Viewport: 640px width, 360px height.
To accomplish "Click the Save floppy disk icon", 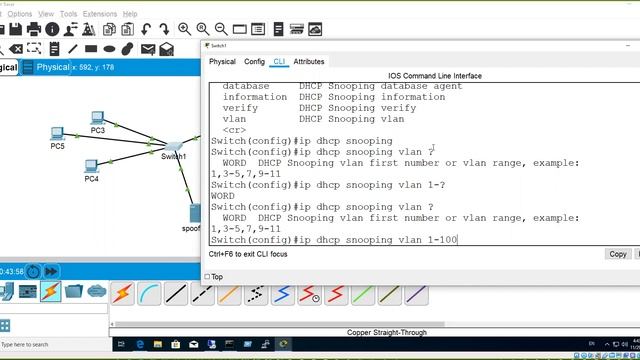I will point(16,29).
